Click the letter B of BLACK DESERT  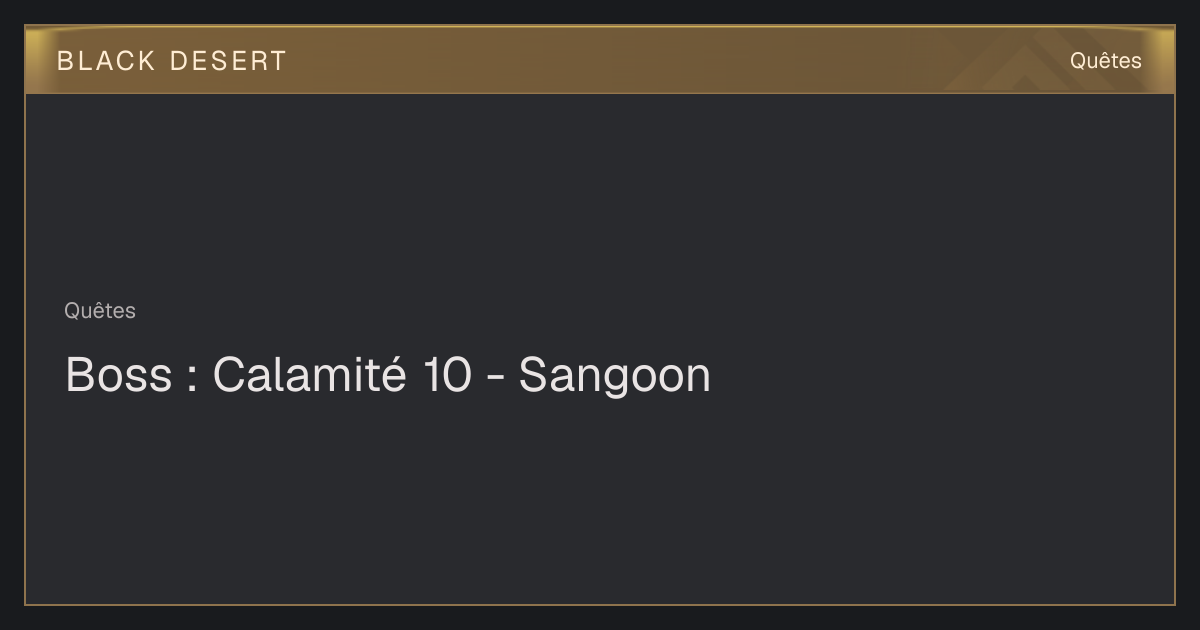[x=64, y=61]
